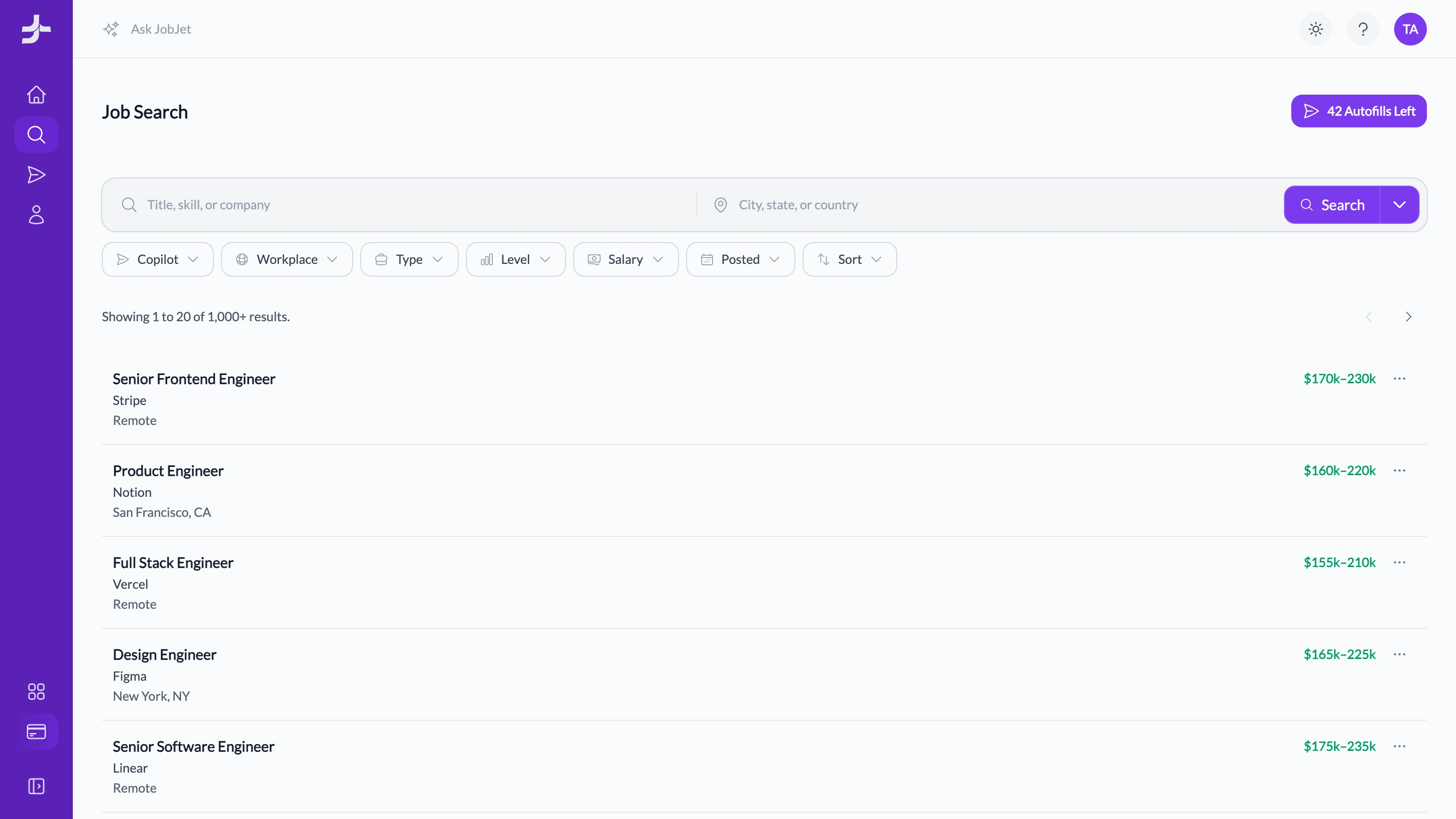
Task: Open more options for Full Stack Engineer
Action: pos(1400,562)
